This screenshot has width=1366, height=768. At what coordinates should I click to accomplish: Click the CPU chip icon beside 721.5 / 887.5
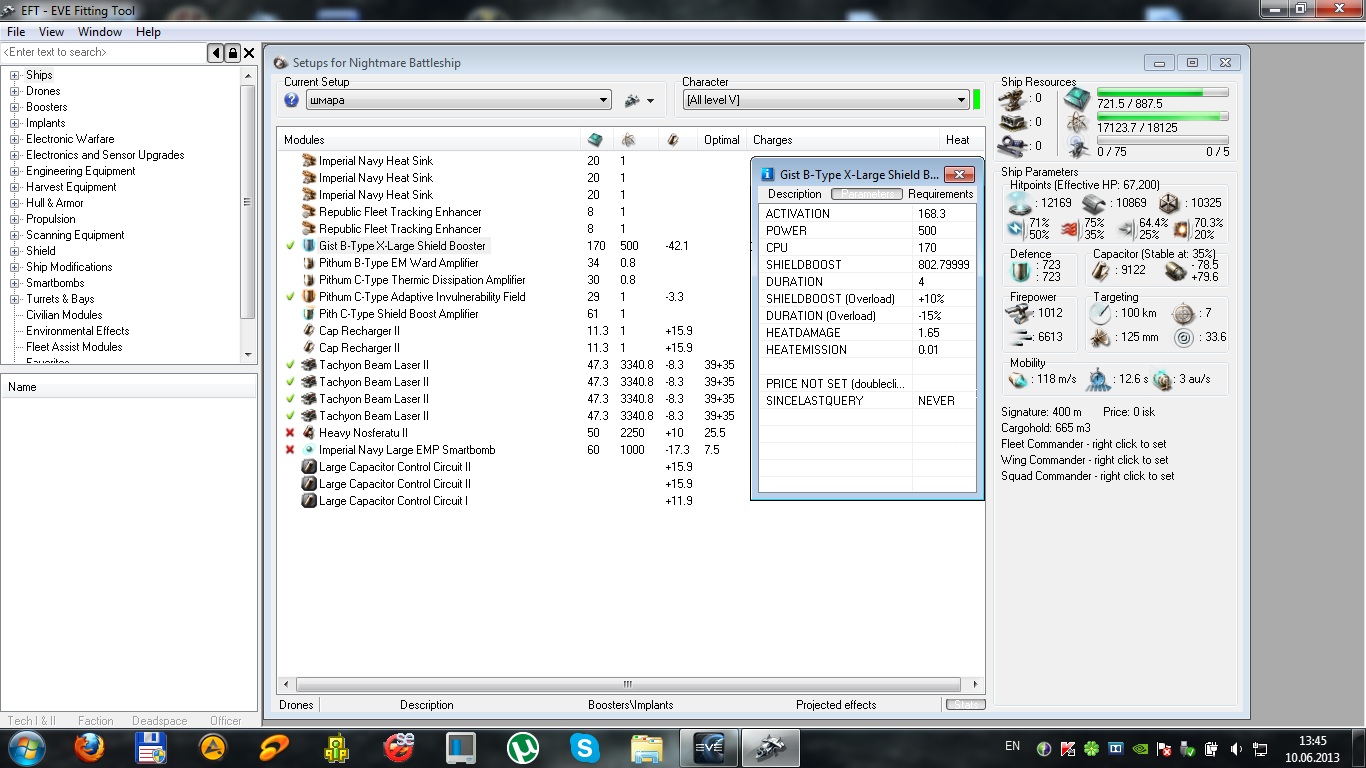pos(1077,99)
